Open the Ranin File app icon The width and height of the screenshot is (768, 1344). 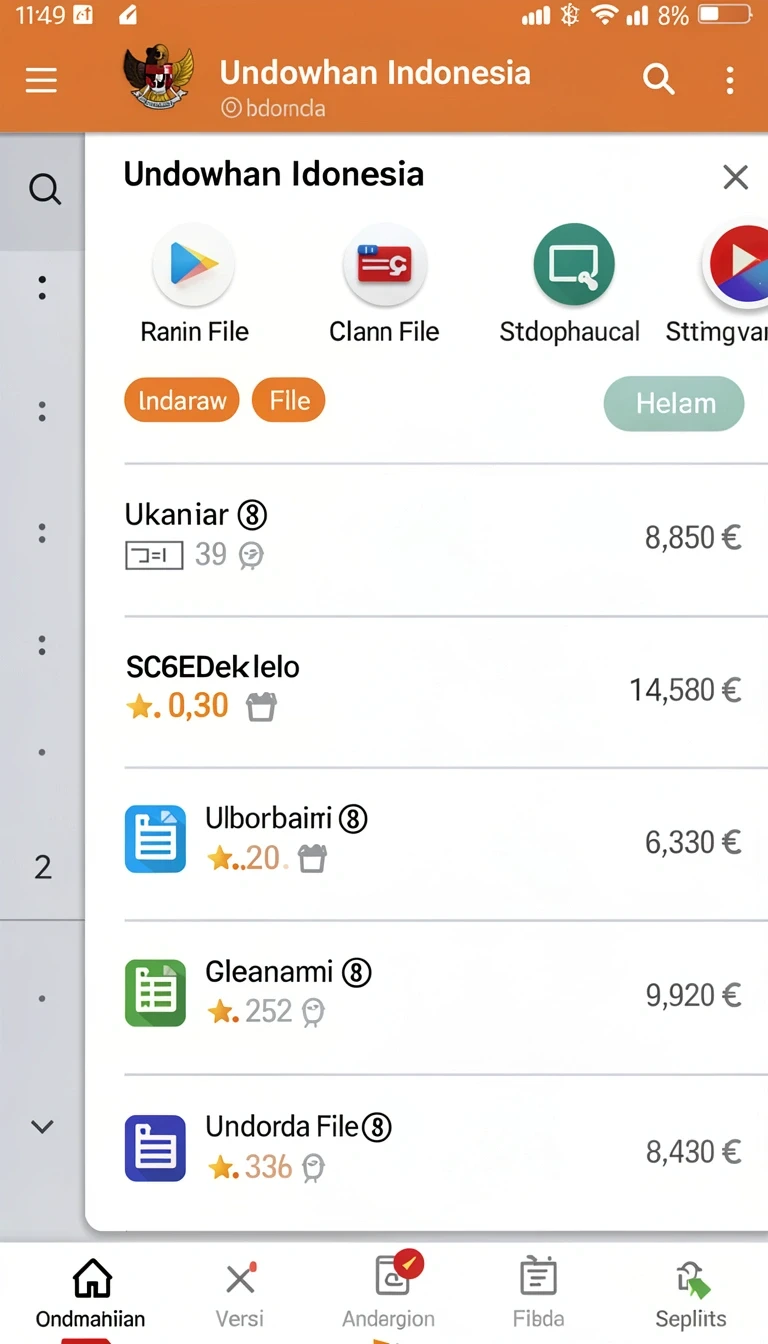[x=194, y=265]
